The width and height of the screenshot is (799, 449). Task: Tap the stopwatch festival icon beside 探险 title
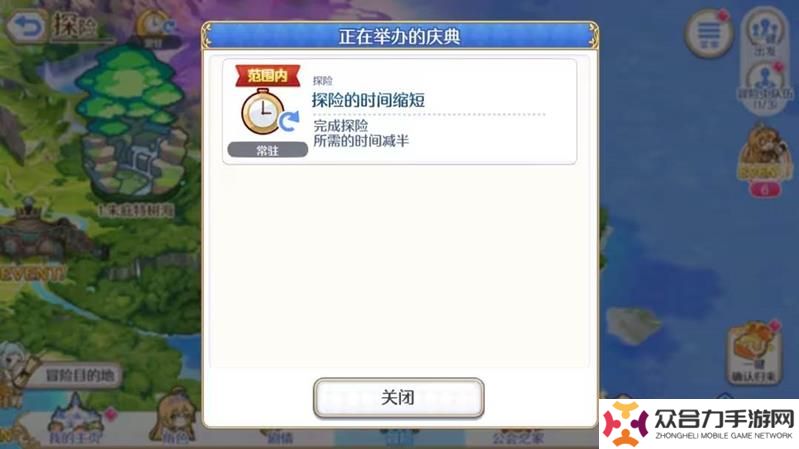click(155, 27)
